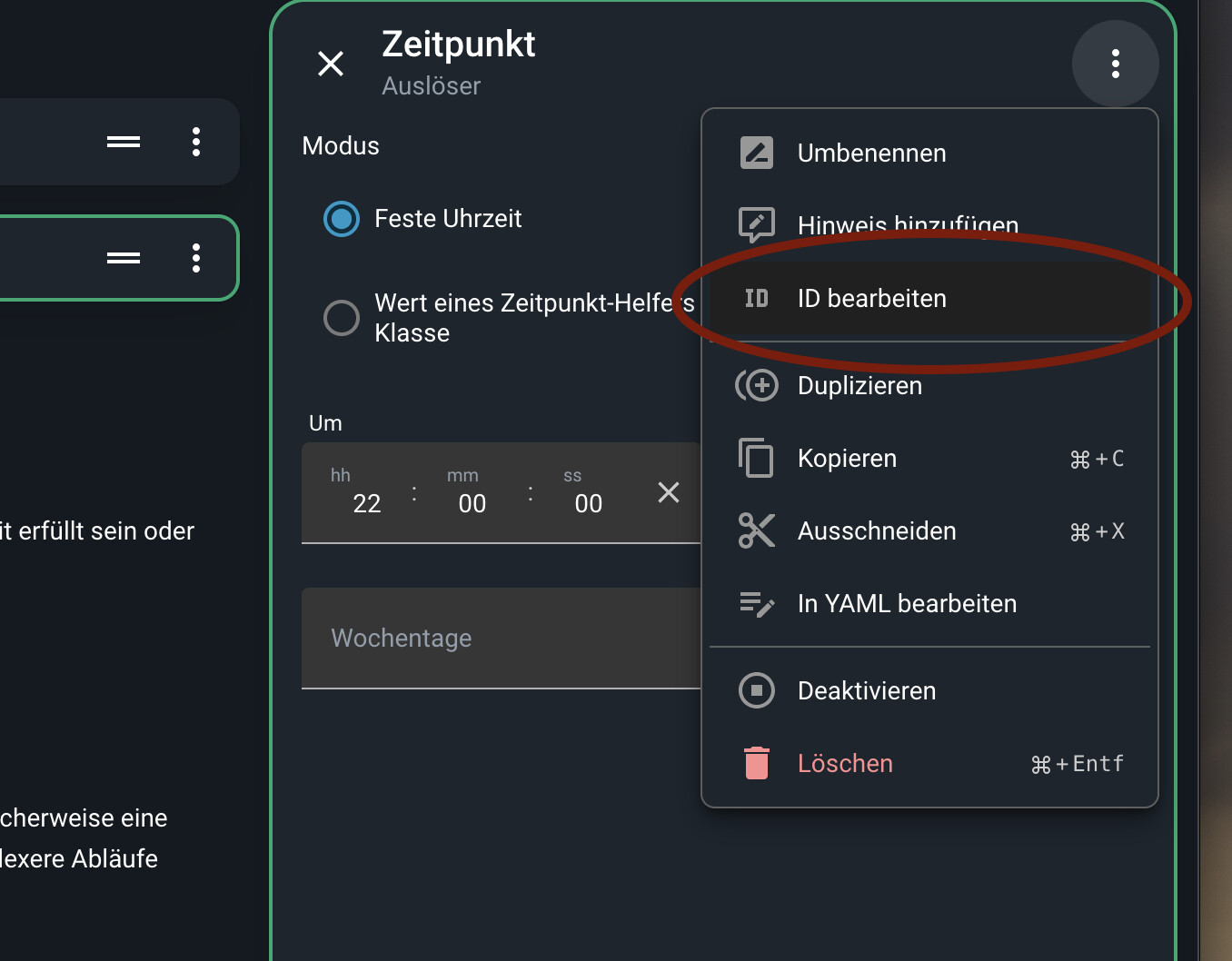Select the Feste Uhrzeit radio button

(x=342, y=219)
